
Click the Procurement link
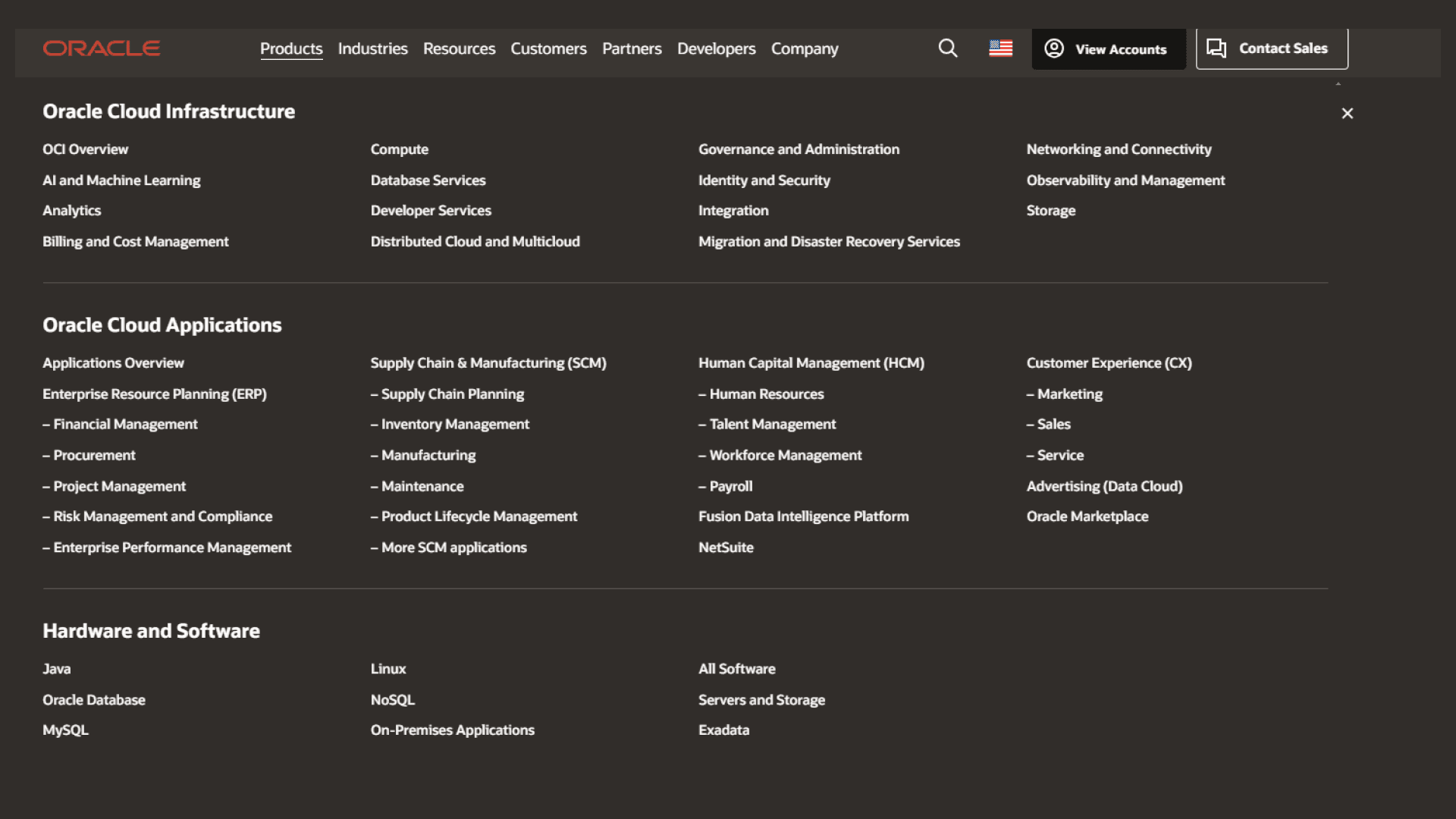[89, 456]
